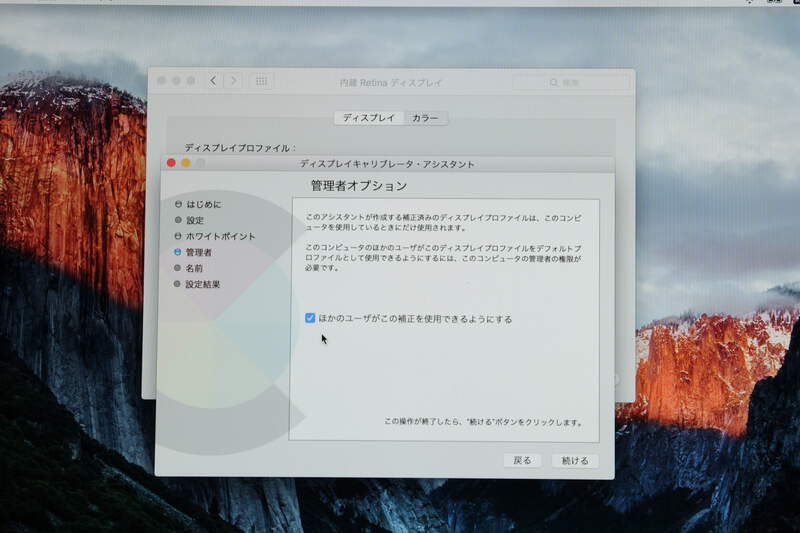Select the ホワイトポイント step in sidebar
This screenshot has height=533, width=800.
(x=215, y=236)
